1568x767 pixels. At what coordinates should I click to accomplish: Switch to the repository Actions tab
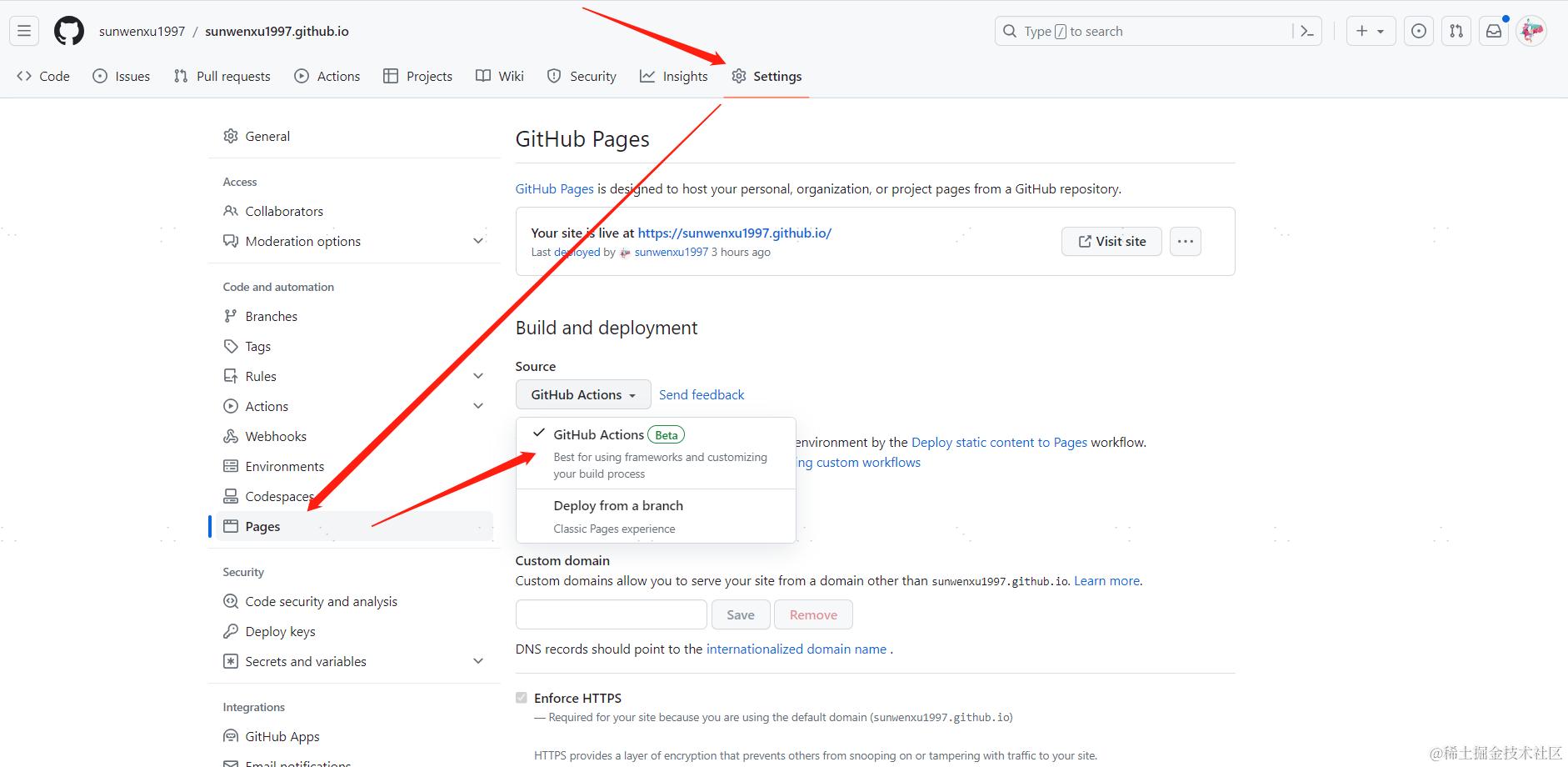[327, 76]
